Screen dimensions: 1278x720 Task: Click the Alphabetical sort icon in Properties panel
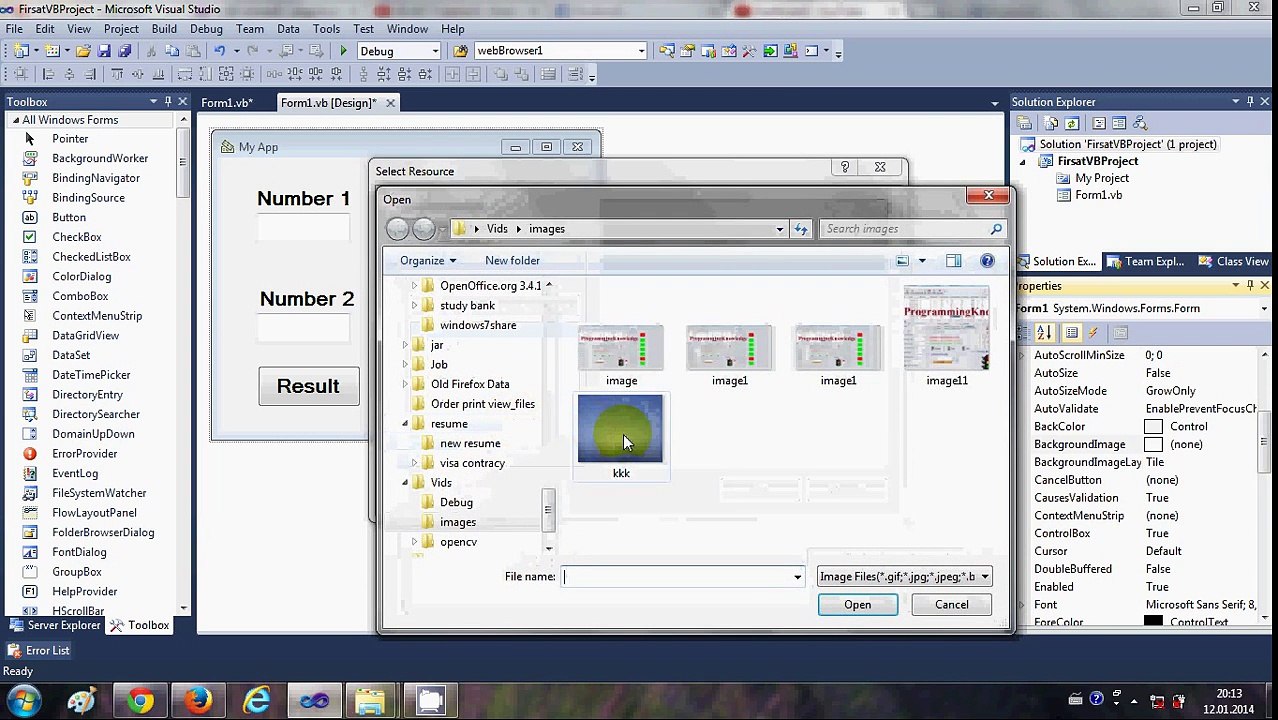1045,333
